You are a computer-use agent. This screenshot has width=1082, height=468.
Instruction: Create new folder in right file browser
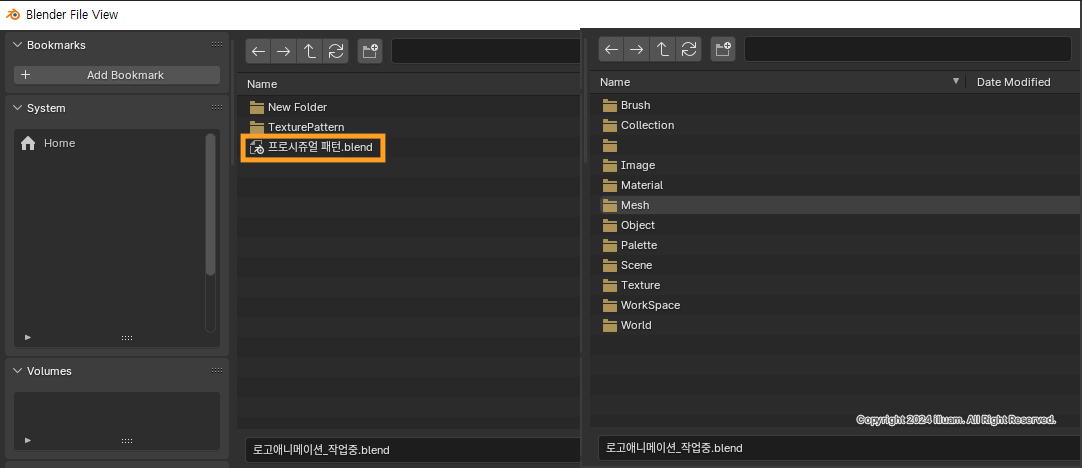pyautogui.click(x=722, y=49)
